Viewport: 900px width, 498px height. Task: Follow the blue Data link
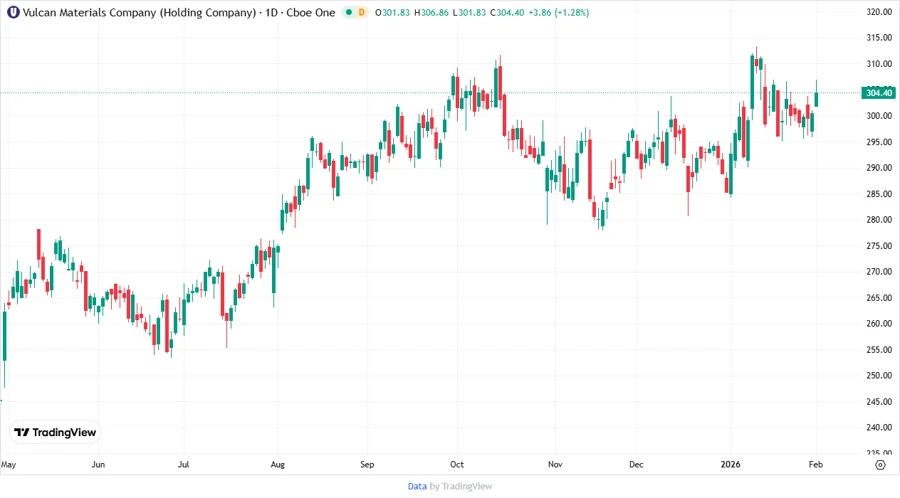(417, 486)
